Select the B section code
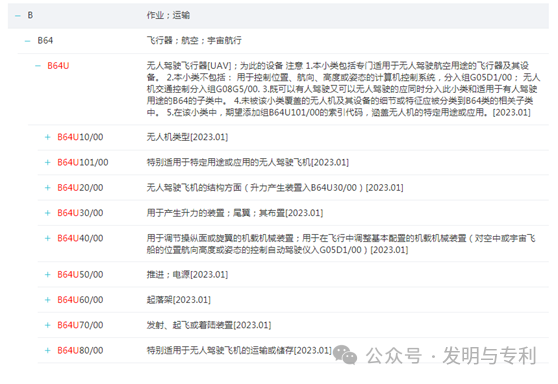The height and width of the screenshot is (384, 558). 30,15
